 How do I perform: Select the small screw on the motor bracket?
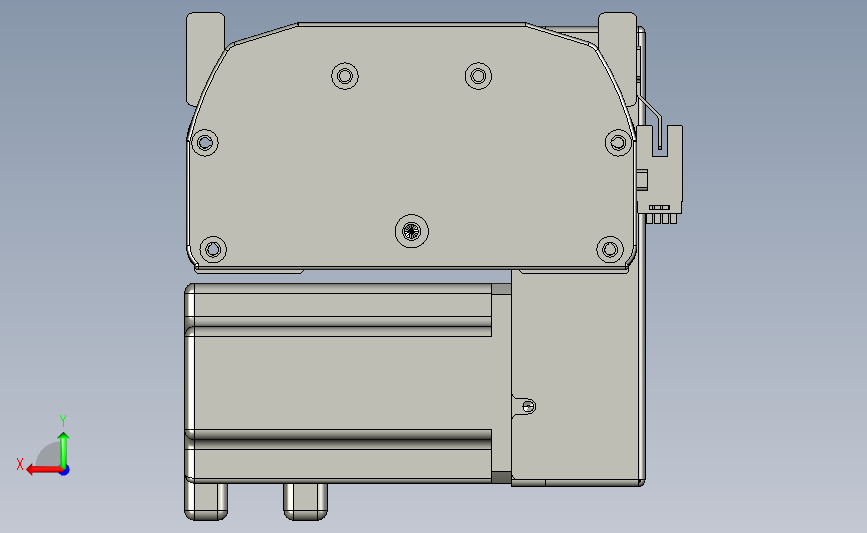529,406
